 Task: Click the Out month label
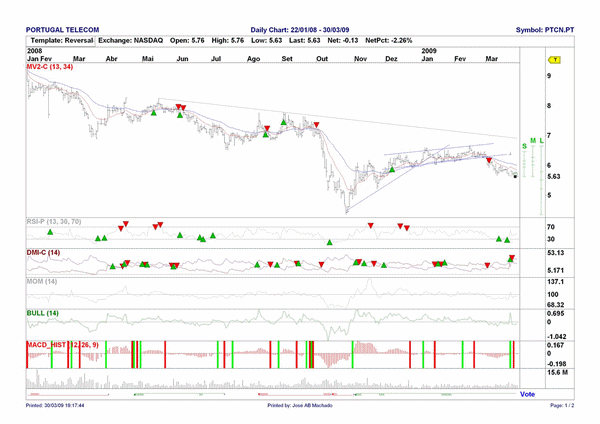(322, 59)
